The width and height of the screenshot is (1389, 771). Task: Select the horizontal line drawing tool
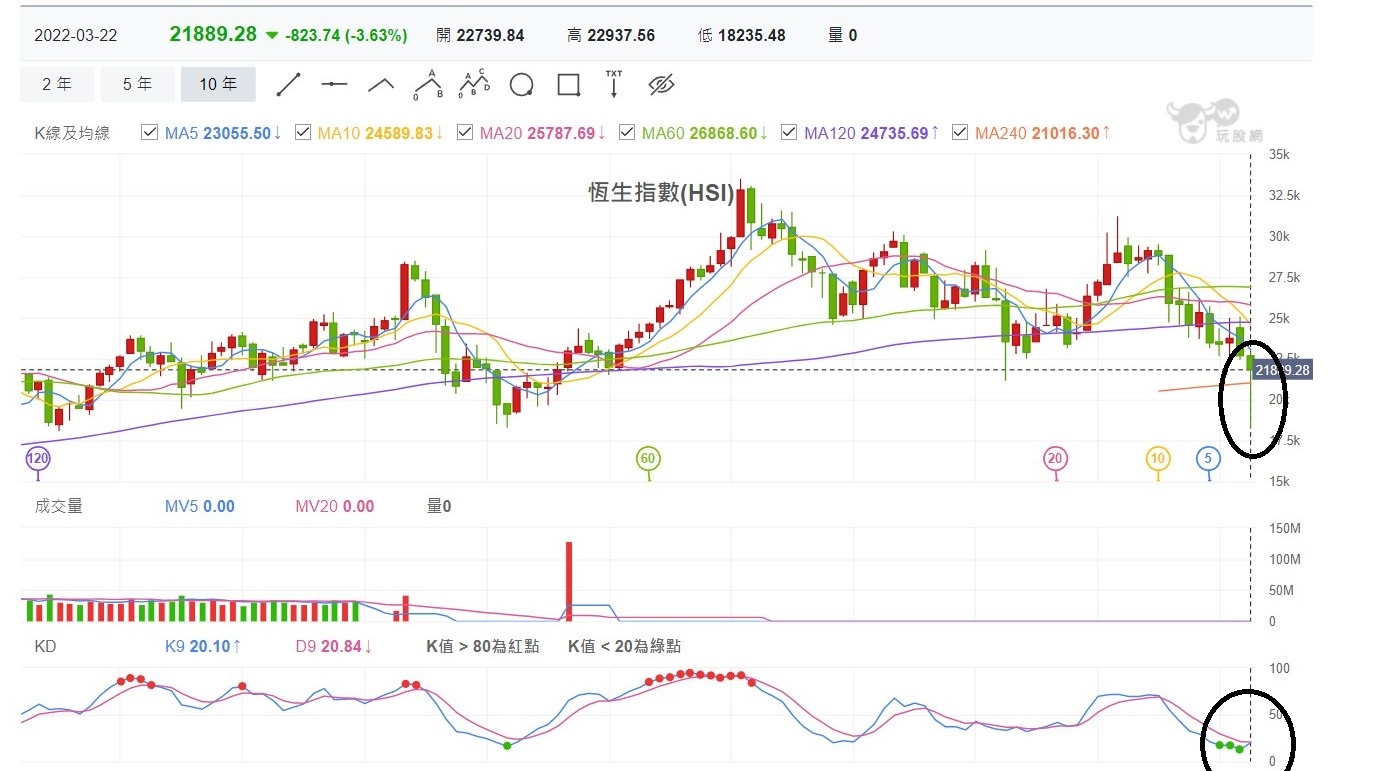334,85
